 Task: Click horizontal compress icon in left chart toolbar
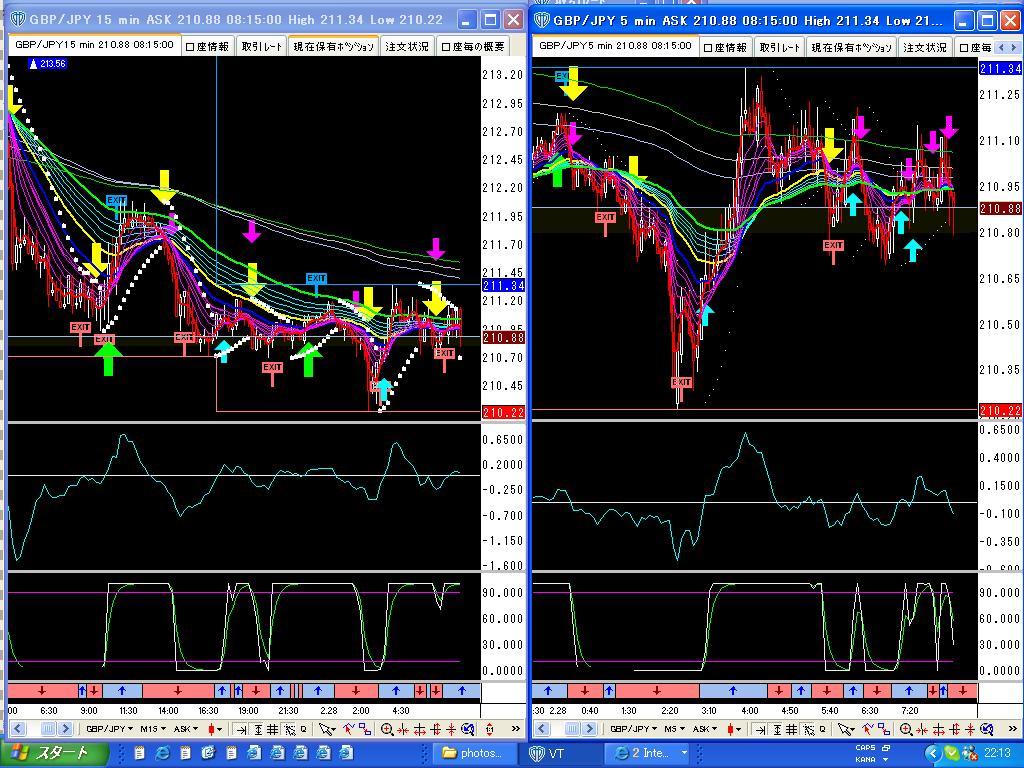click(403, 729)
